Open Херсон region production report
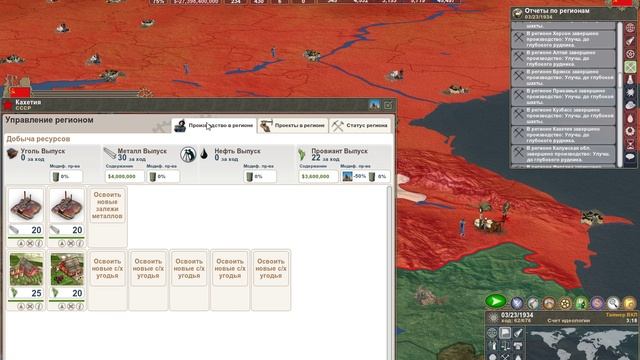640x360 pixels. [563, 39]
